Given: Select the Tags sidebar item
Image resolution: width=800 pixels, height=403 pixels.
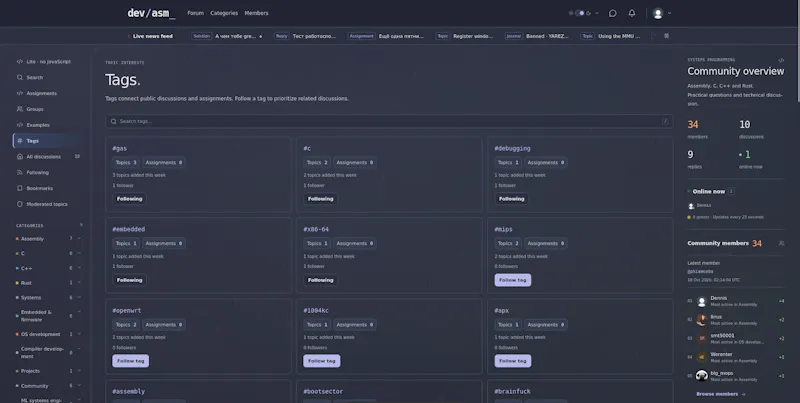Looking at the screenshot, I should click(48, 141).
